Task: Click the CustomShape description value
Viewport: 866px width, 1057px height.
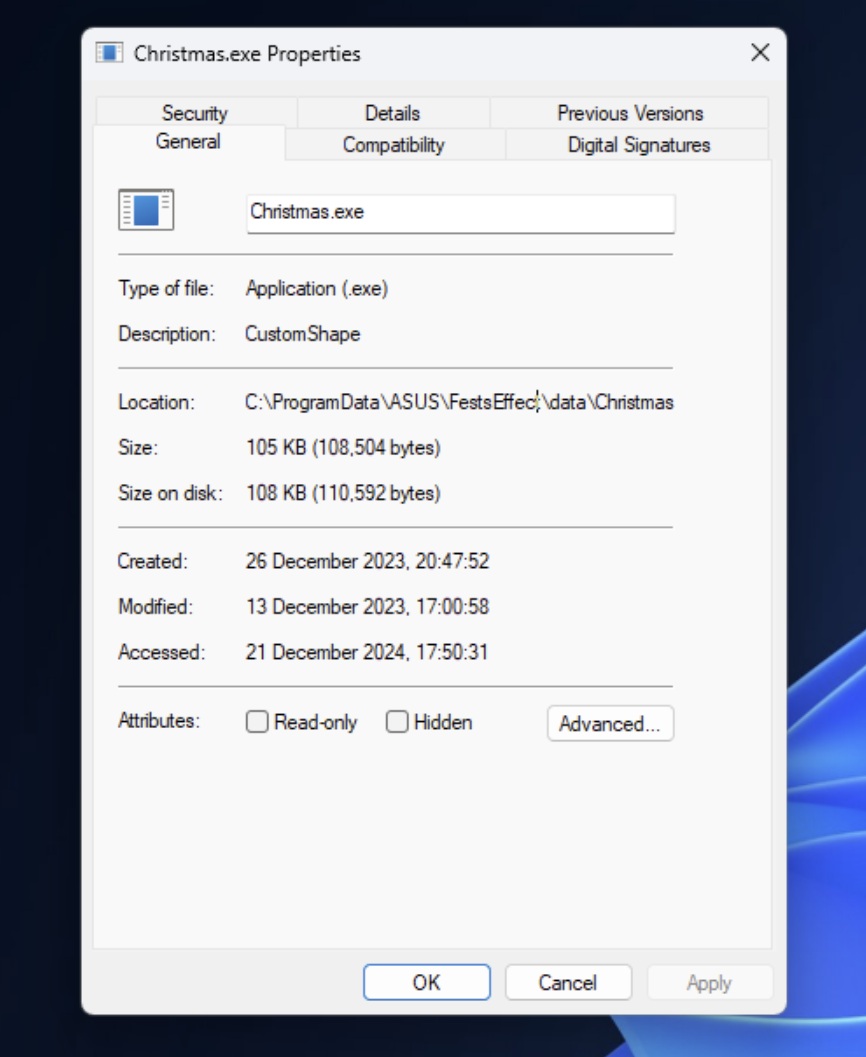Action: (303, 334)
